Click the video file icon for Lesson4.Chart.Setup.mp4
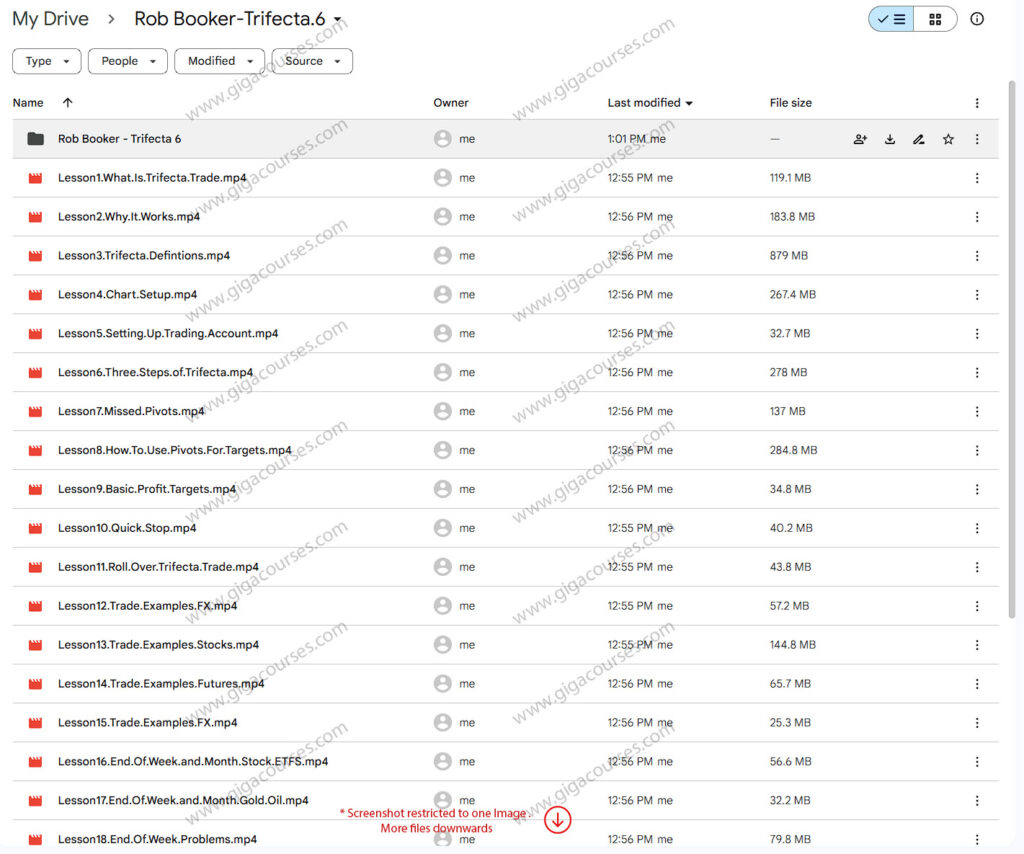1024x854 pixels. (36, 295)
